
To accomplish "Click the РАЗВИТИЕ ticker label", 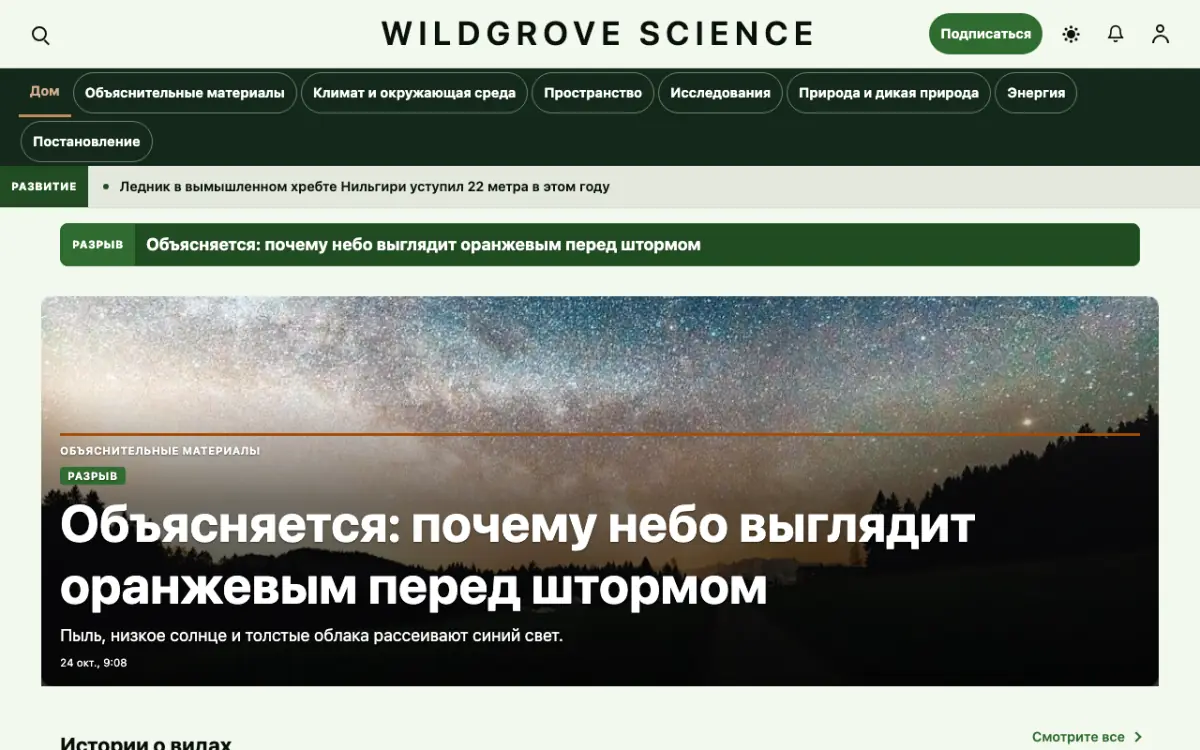I will coord(44,187).
